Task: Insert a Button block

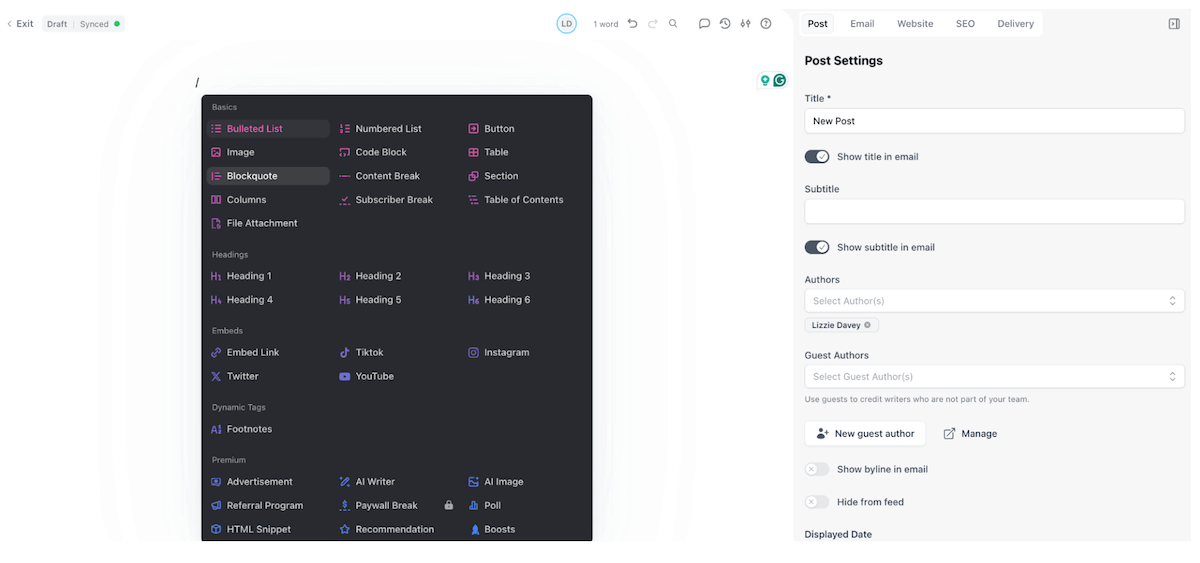Action: click(491, 129)
